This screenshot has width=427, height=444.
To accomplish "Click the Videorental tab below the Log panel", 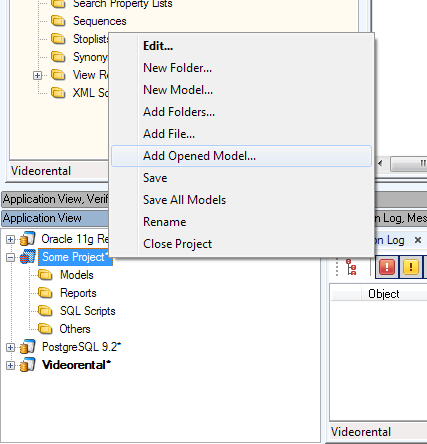I will pyautogui.click(x=361, y=432).
